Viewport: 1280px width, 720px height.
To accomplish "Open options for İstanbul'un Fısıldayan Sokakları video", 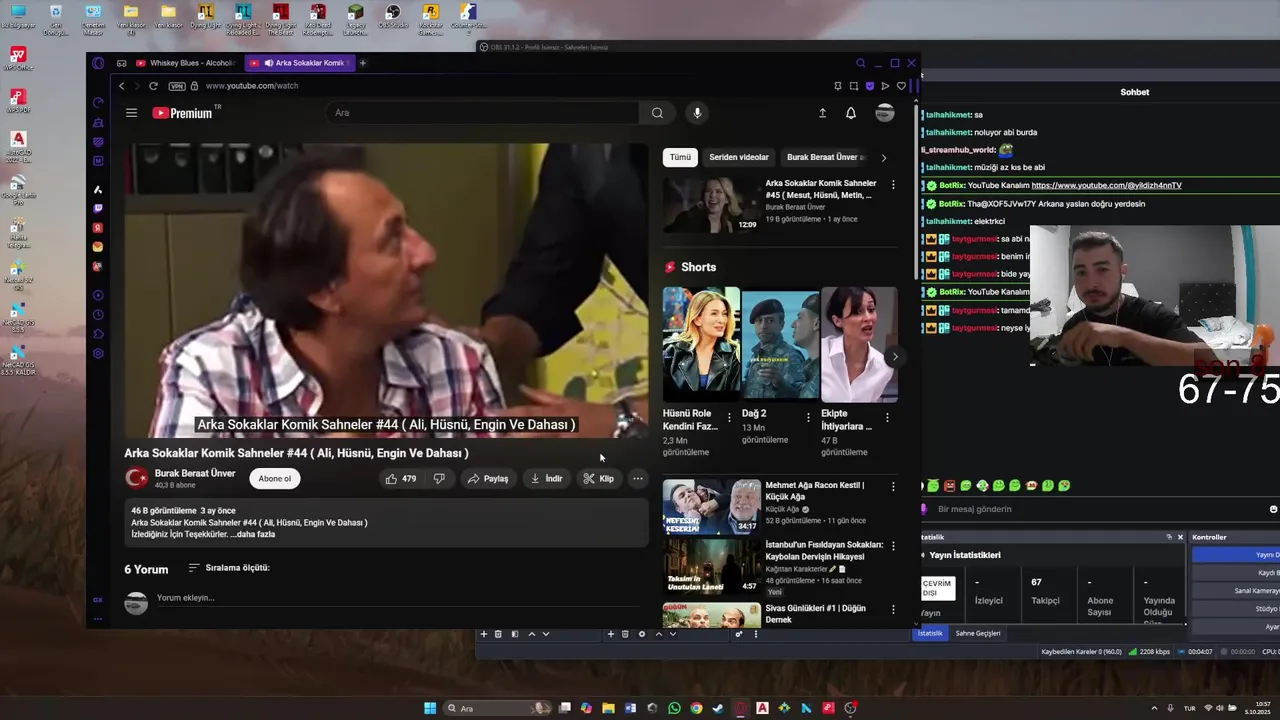I will click(x=893, y=547).
